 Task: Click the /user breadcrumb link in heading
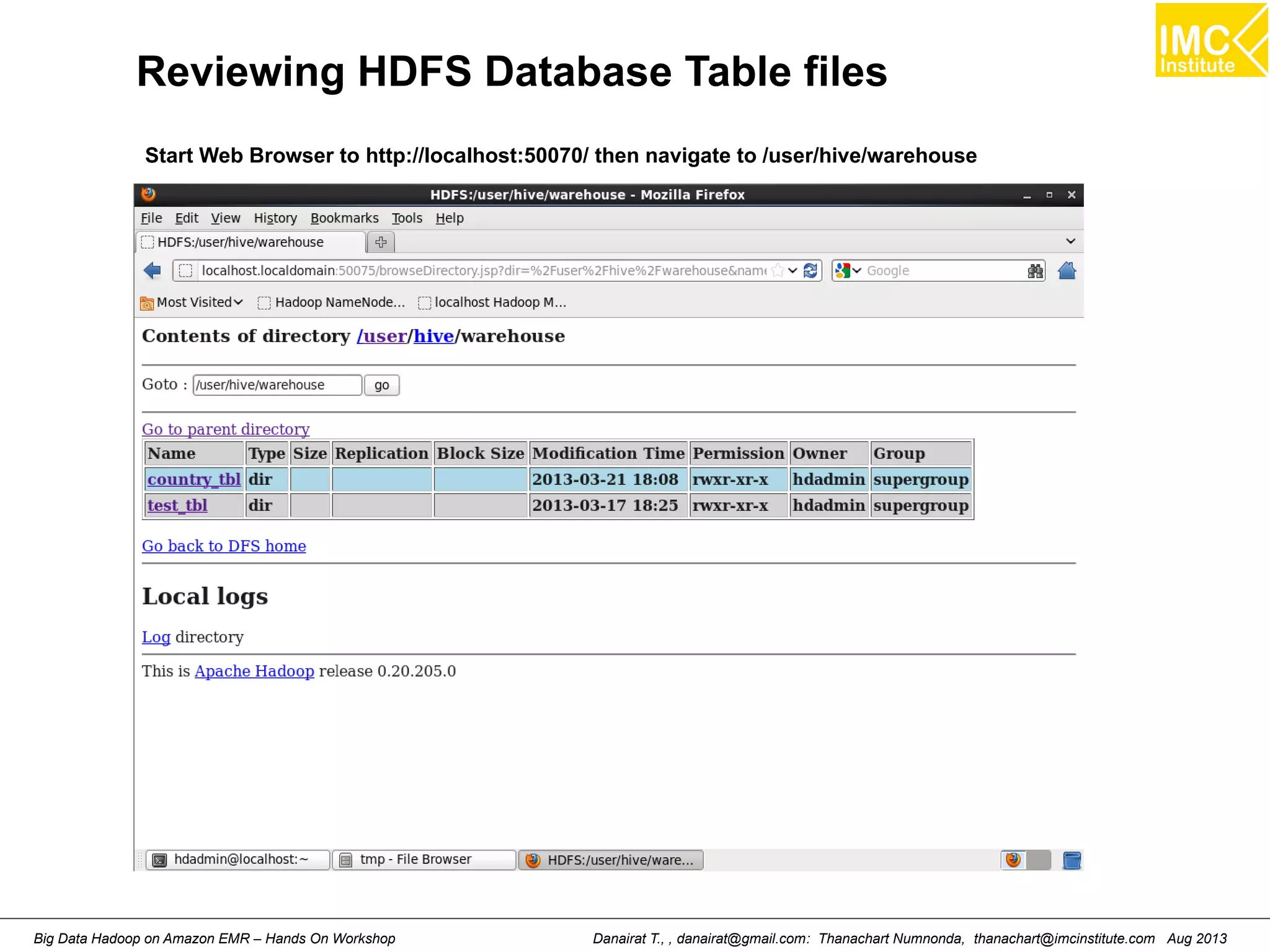pyautogui.click(x=381, y=336)
